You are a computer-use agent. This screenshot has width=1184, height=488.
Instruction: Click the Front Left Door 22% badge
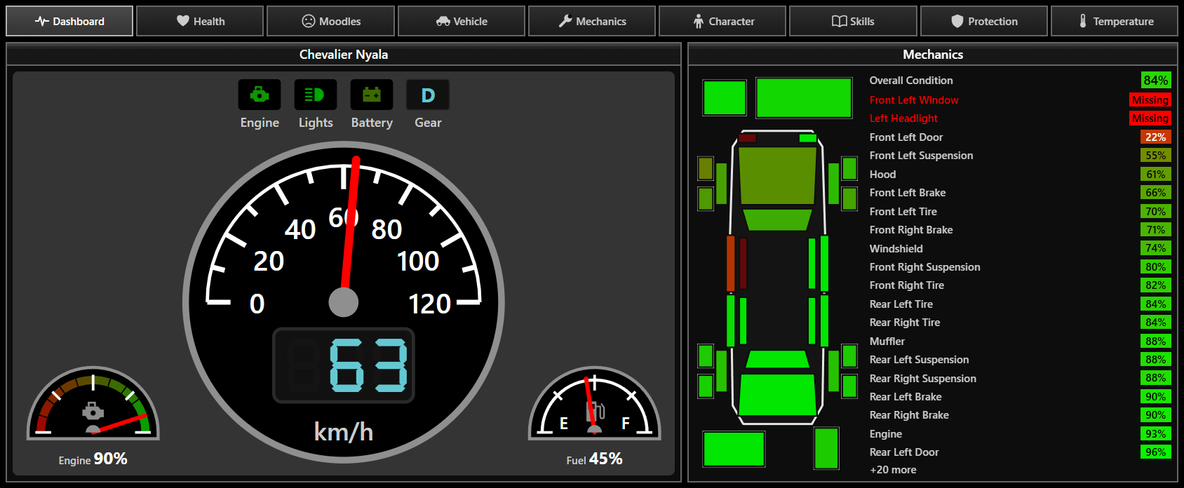(x=1155, y=137)
